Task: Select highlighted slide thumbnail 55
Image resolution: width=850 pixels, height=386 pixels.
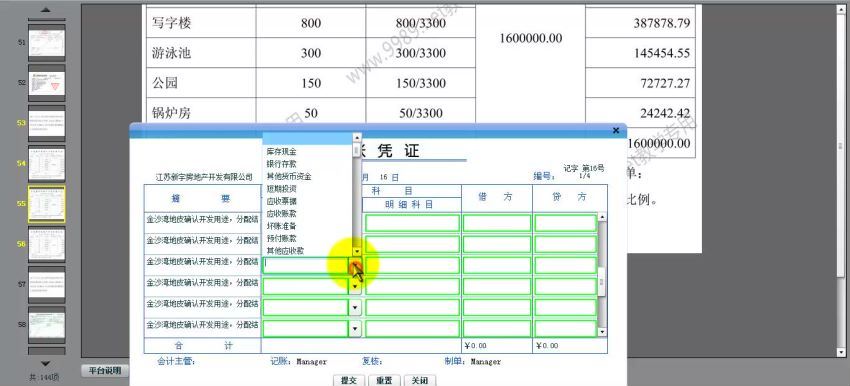Action: pos(47,204)
